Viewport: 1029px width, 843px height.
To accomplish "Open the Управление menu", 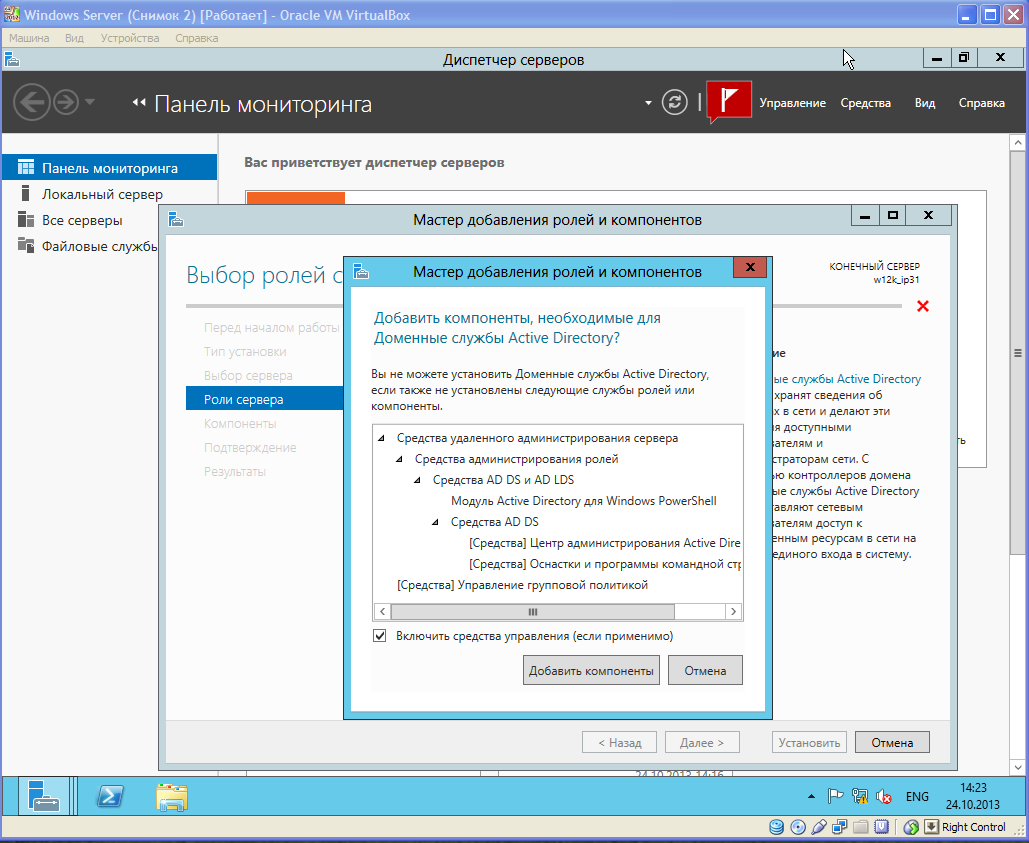I will tap(792, 103).
